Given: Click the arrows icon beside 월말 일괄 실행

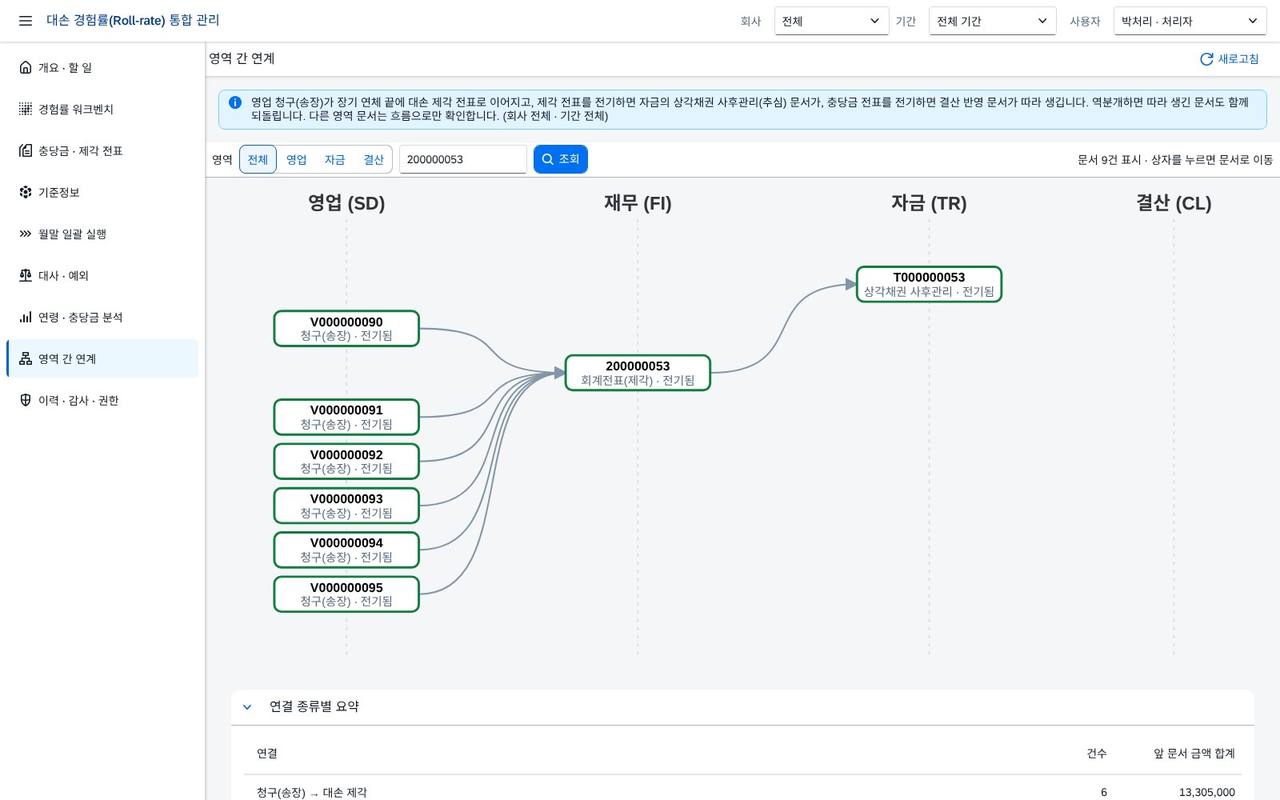Looking at the screenshot, I should tap(25, 234).
